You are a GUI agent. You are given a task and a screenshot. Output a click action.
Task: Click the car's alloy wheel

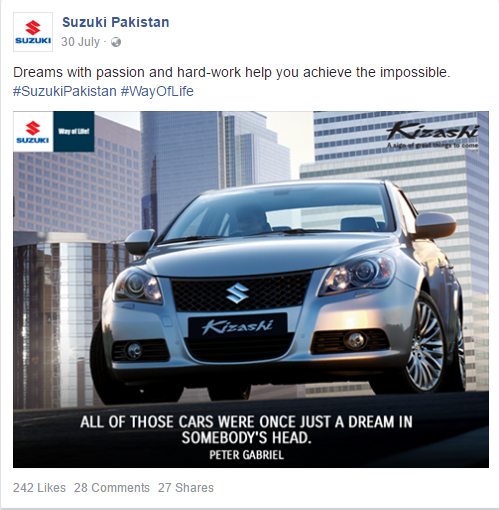[x=425, y=345]
